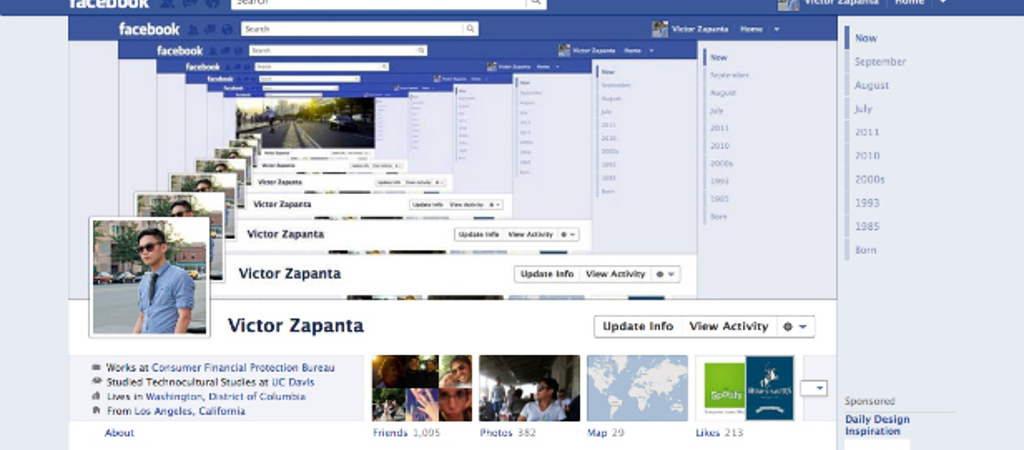Open account arrow in first nested page header

[x=776, y=29]
